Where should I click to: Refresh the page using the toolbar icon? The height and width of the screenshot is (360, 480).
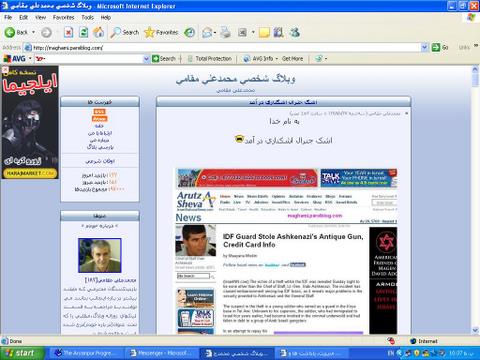click(x=83, y=32)
